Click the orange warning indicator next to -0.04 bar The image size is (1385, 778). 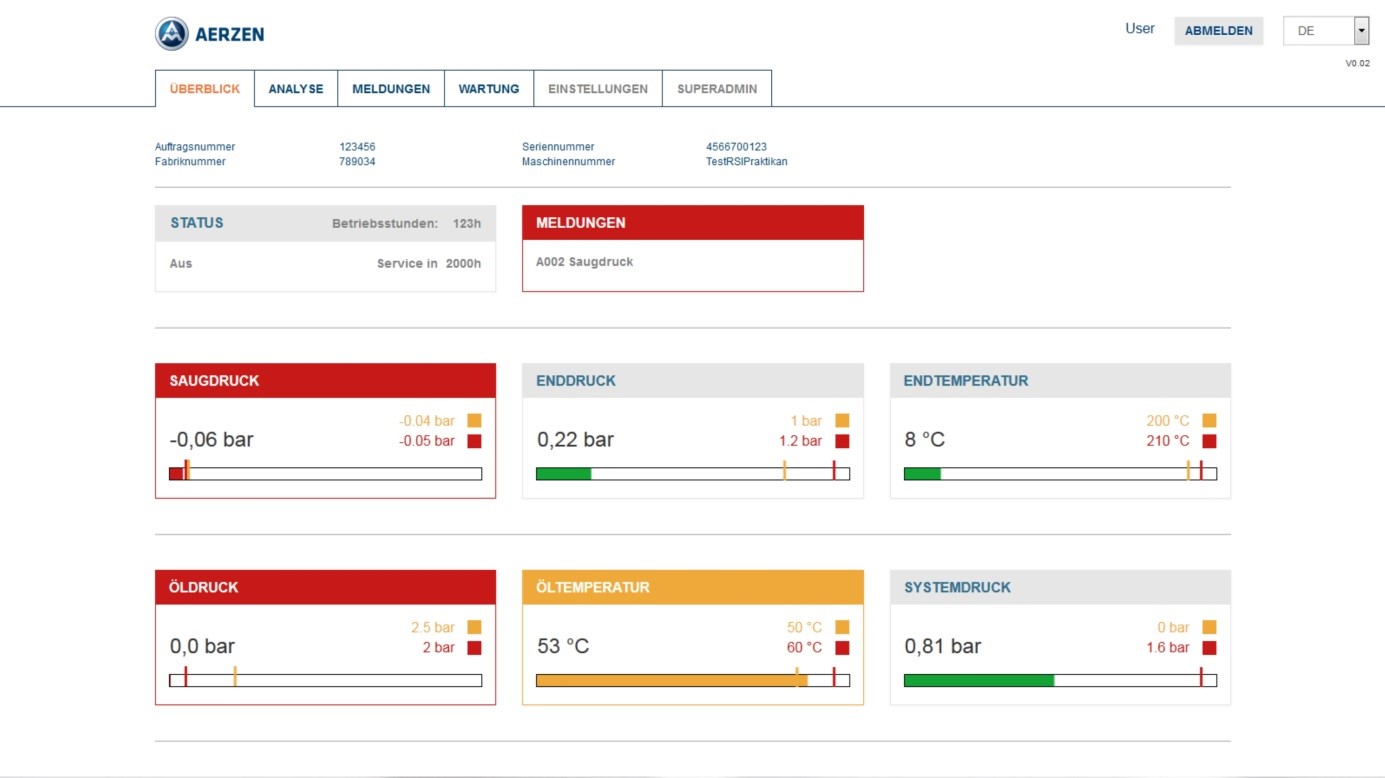475,420
